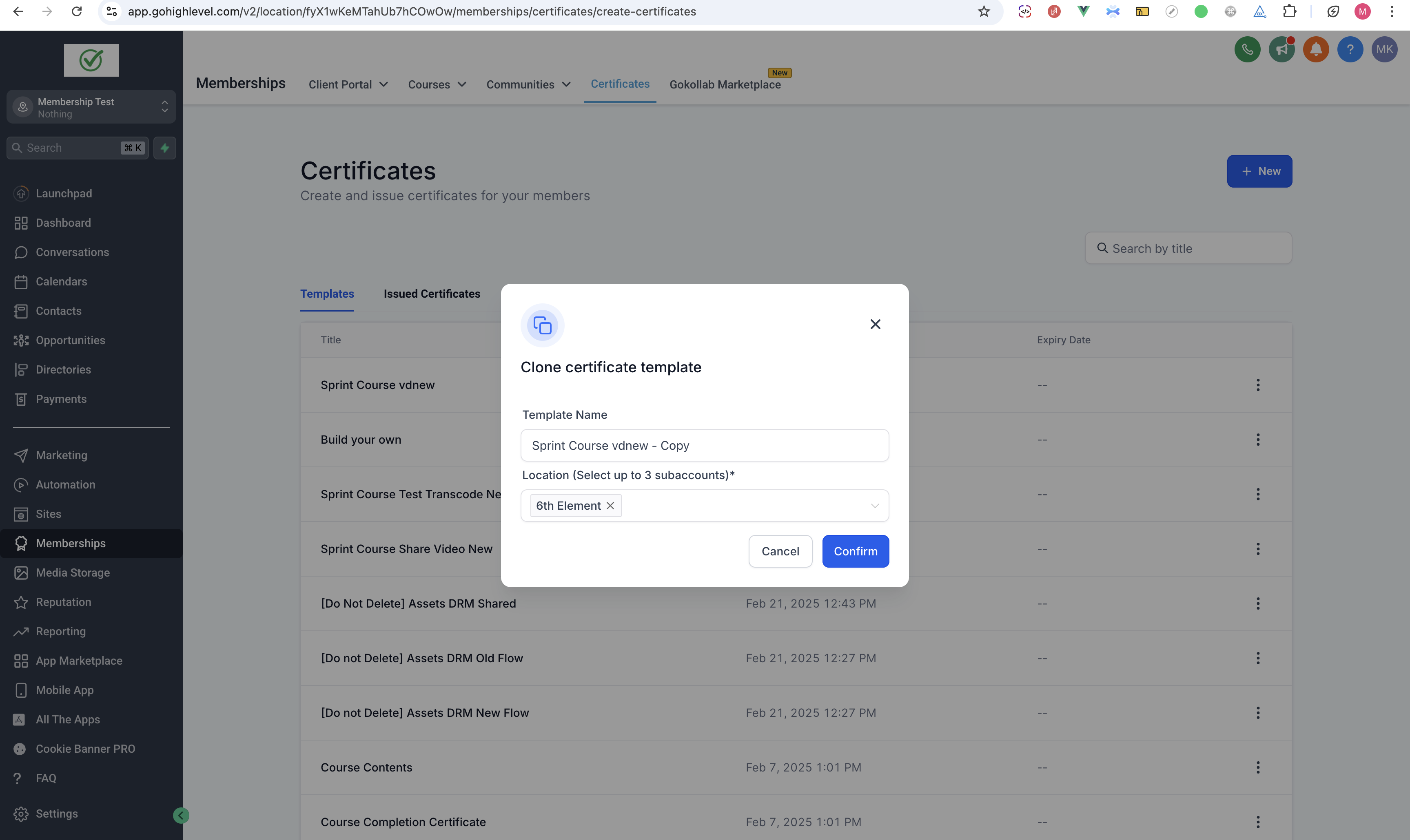Open kebab menu for Course Contents row
Screen dimensions: 1410x840
point(1258,767)
